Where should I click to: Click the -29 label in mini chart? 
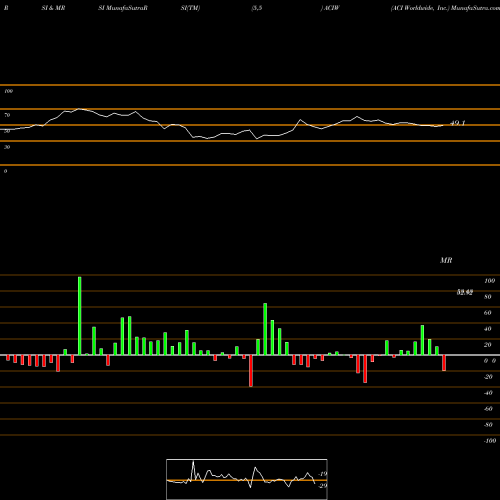click(x=322, y=486)
